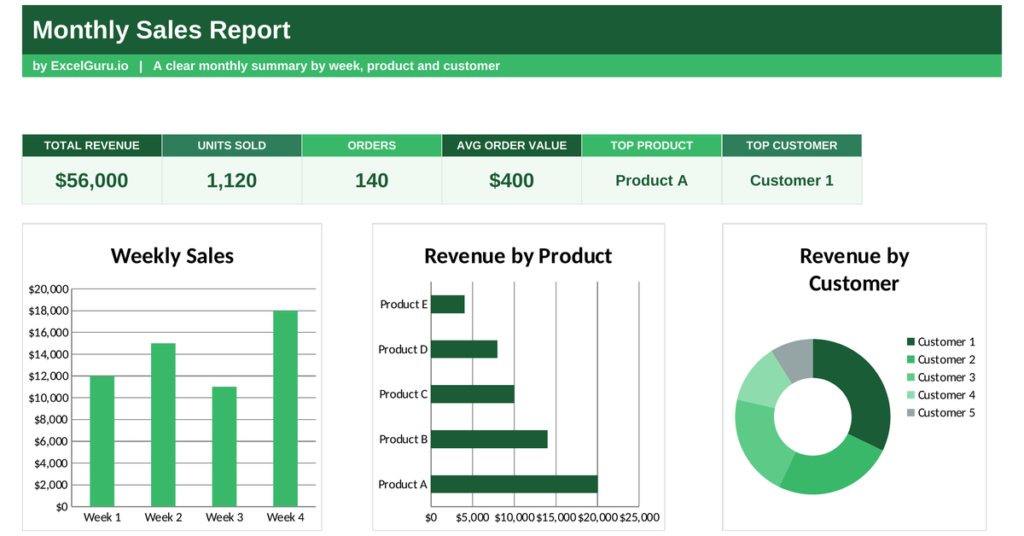Click the Product A bar in Revenue by Product
The height and width of the screenshot is (536, 1024).
click(515, 484)
